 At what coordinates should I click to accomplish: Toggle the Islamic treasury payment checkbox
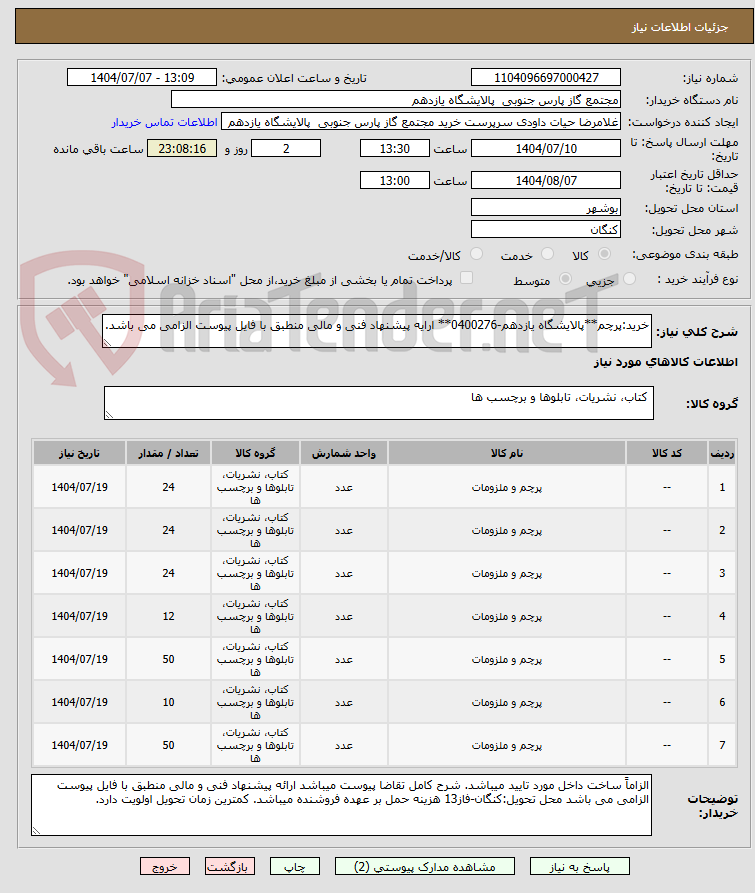click(x=466, y=278)
